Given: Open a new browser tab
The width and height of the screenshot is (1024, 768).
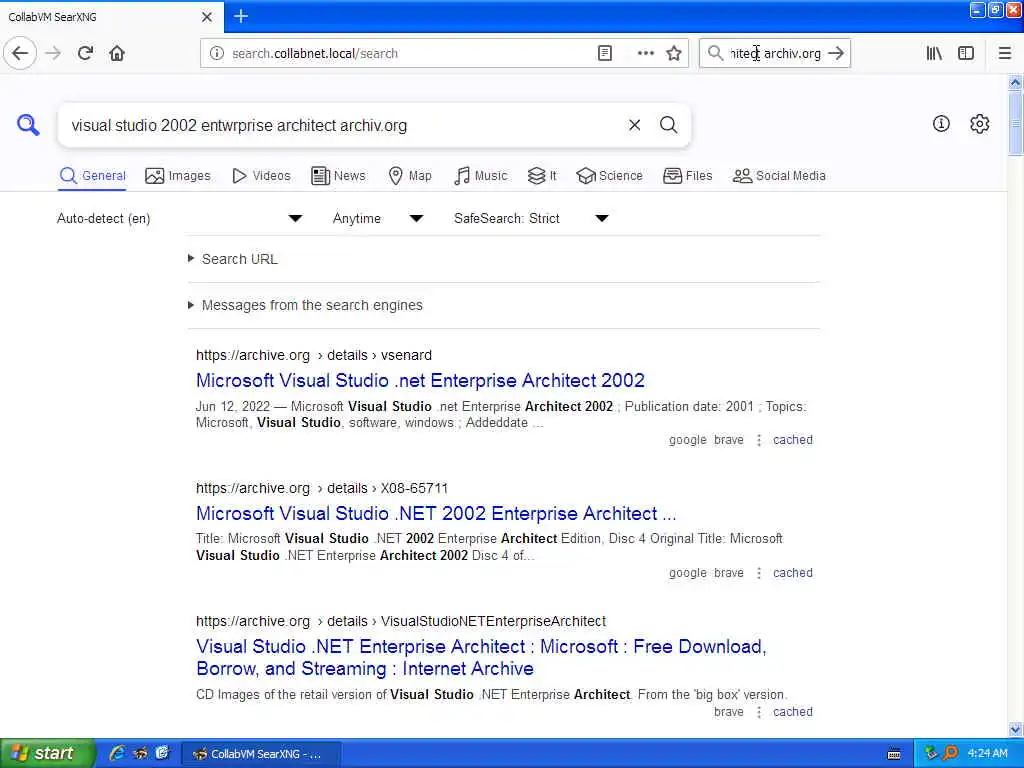Looking at the screenshot, I should coord(241,16).
